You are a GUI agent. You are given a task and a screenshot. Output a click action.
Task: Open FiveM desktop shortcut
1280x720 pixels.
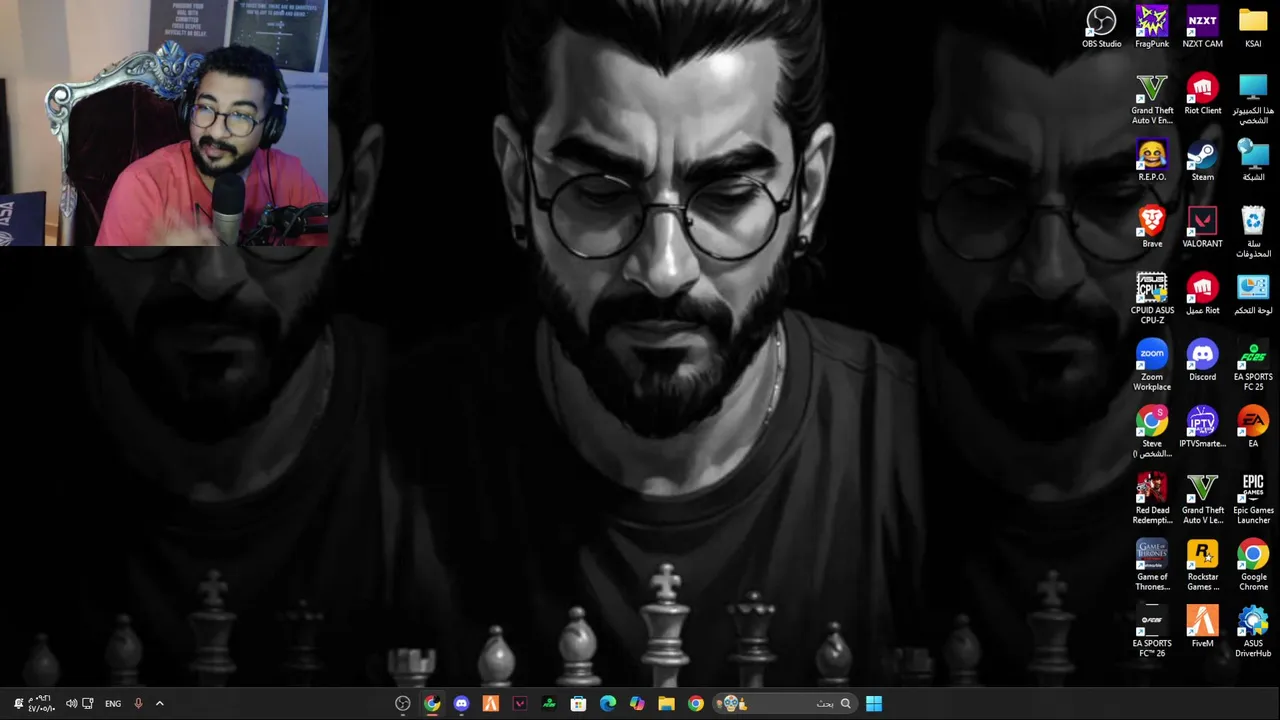click(x=1202, y=627)
